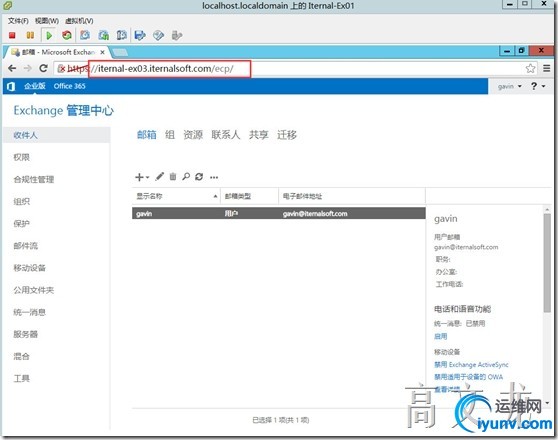The image size is (558, 440).
Task: Click the revert snapshot icon
Action: (104, 35)
